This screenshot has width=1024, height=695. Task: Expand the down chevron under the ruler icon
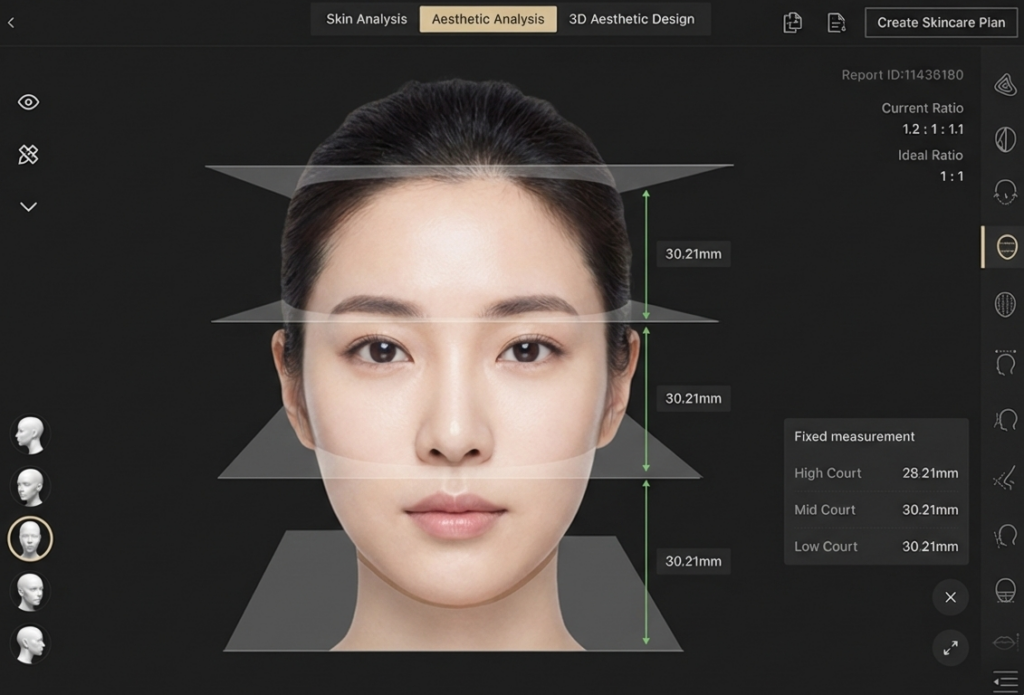(28, 207)
